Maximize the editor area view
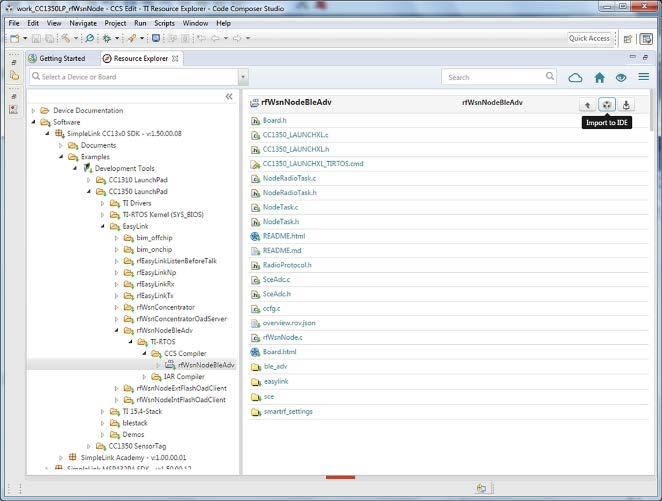The height and width of the screenshot is (501, 662). tap(645, 57)
